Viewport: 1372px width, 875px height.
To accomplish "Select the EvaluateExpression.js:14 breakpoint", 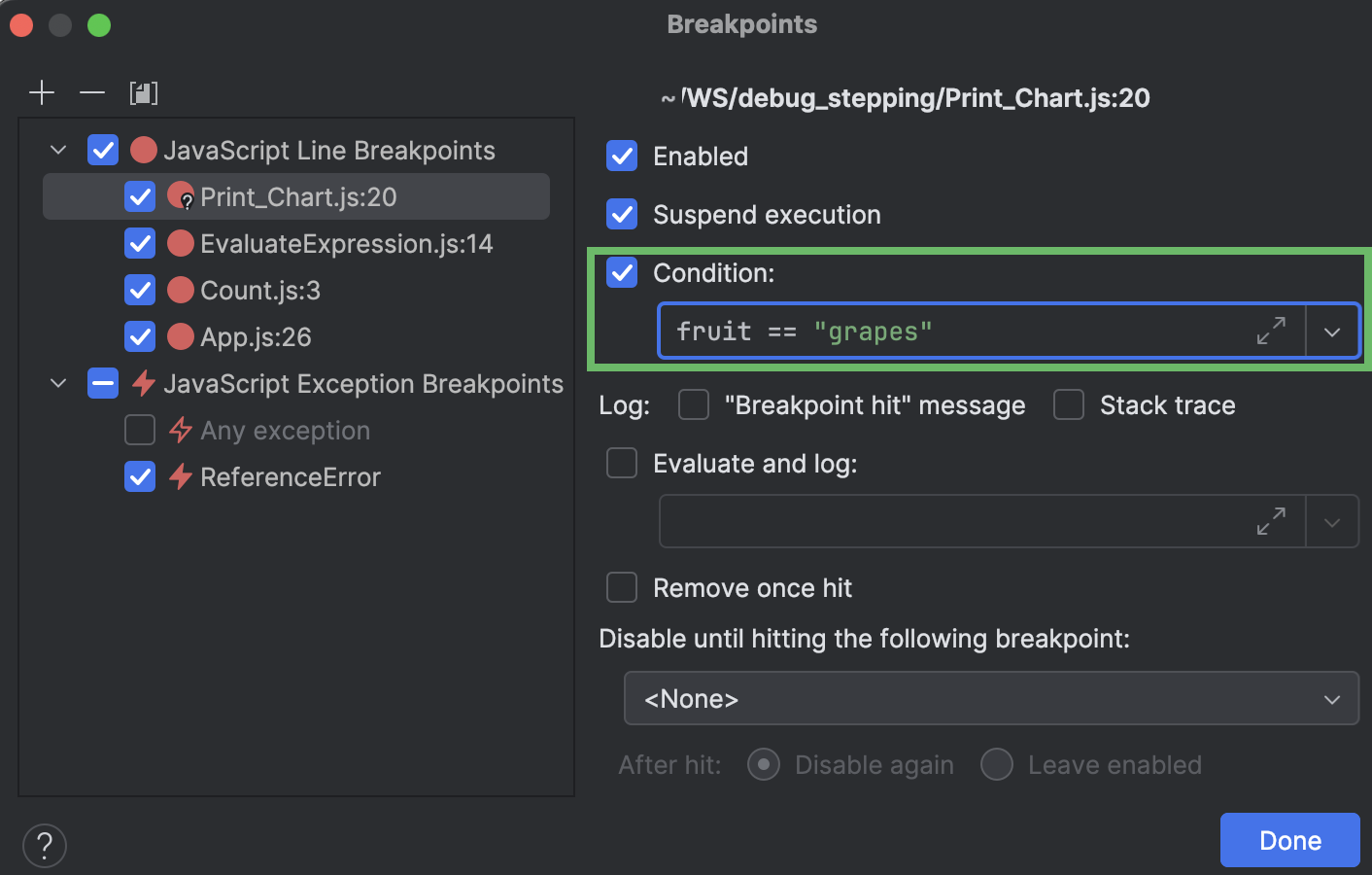I will point(346,244).
